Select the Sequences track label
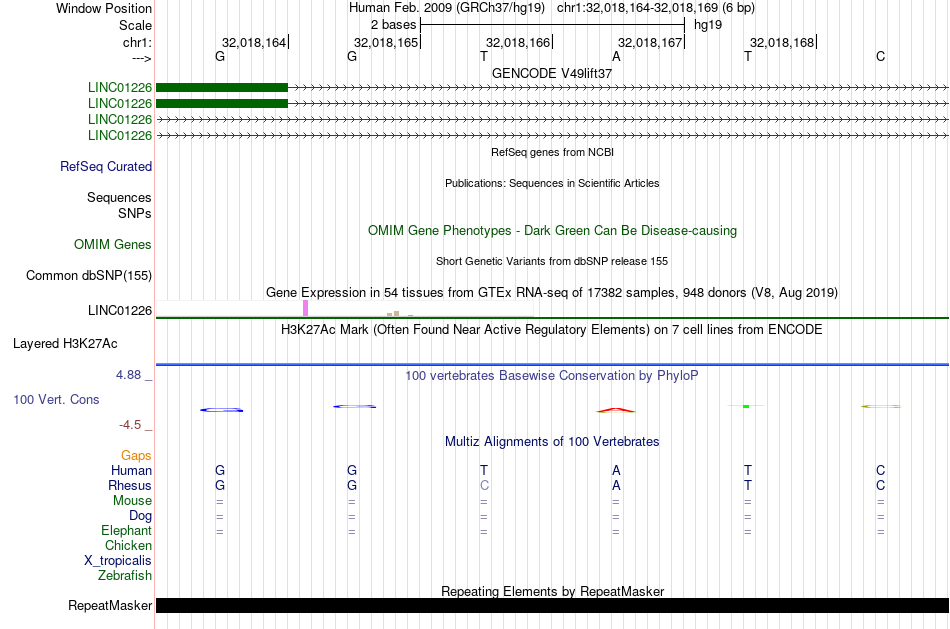This screenshot has height=629, width=950. point(119,198)
